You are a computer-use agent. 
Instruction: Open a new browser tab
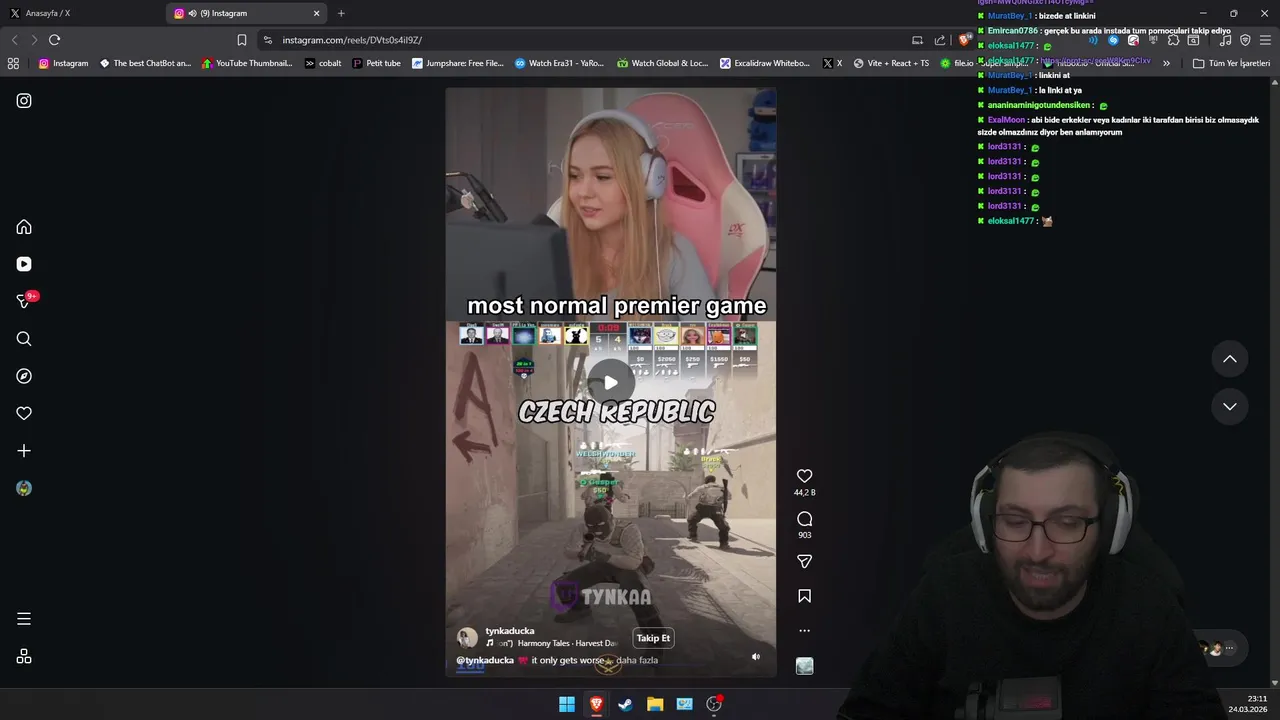pyautogui.click(x=341, y=13)
